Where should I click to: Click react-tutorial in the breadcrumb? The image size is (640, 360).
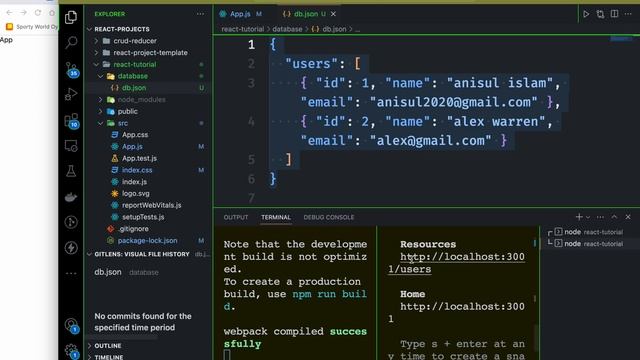[x=242, y=29]
